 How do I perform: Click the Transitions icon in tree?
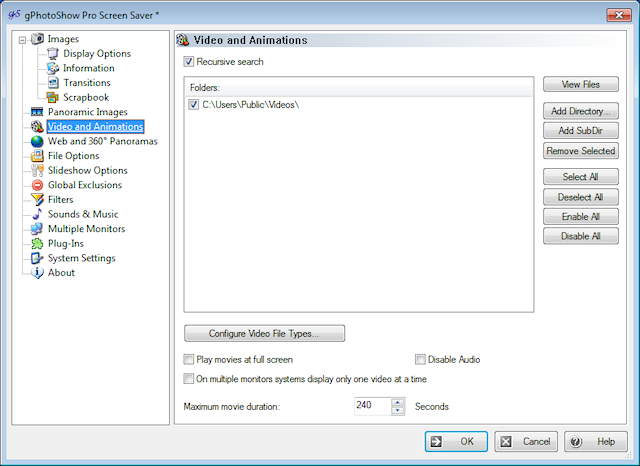pyautogui.click(x=53, y=83)
